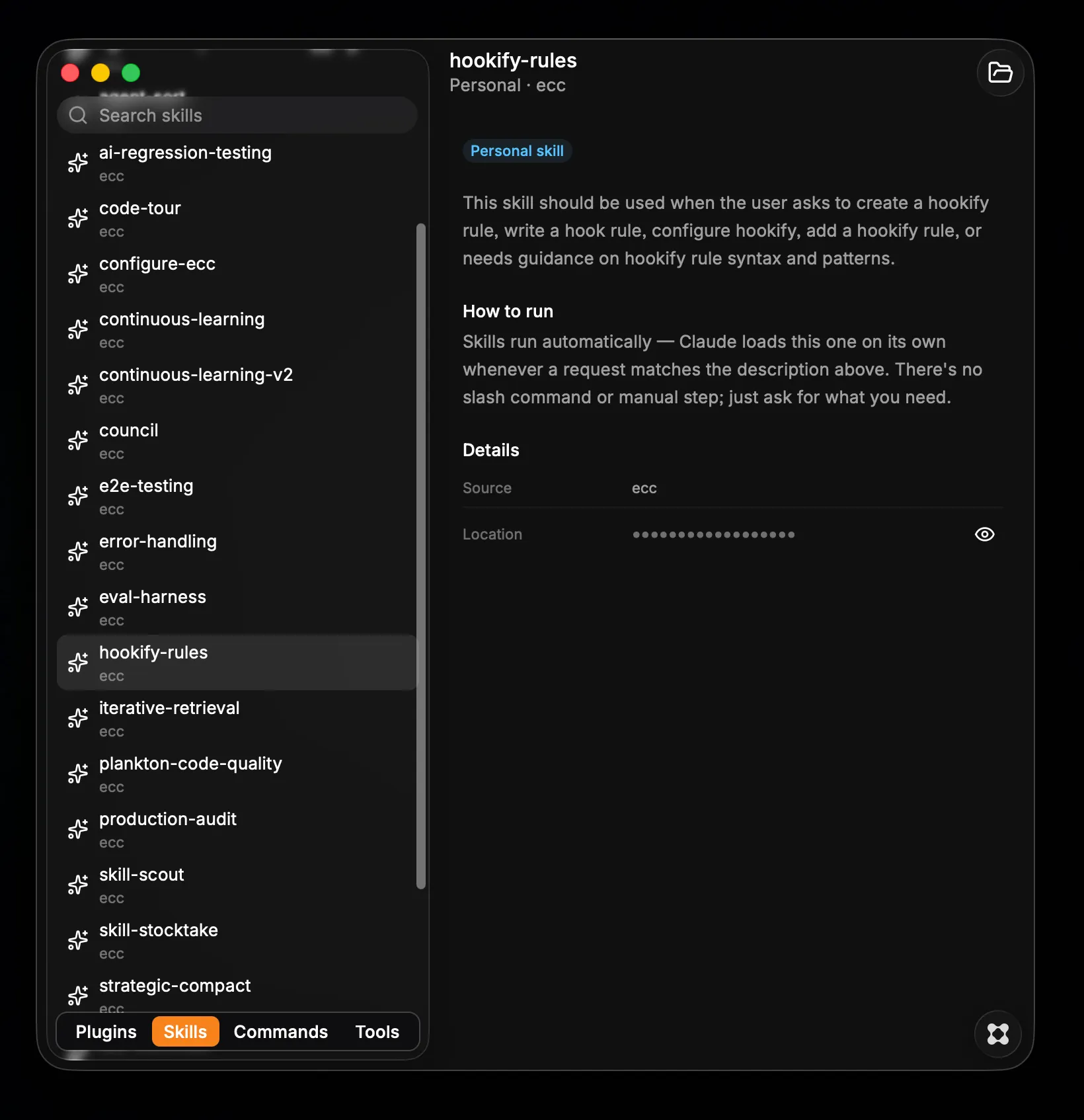1084x1120 pixels.
Task: Focus the Search skills input field
Action: pyautogui.click(x=237, y=116)
